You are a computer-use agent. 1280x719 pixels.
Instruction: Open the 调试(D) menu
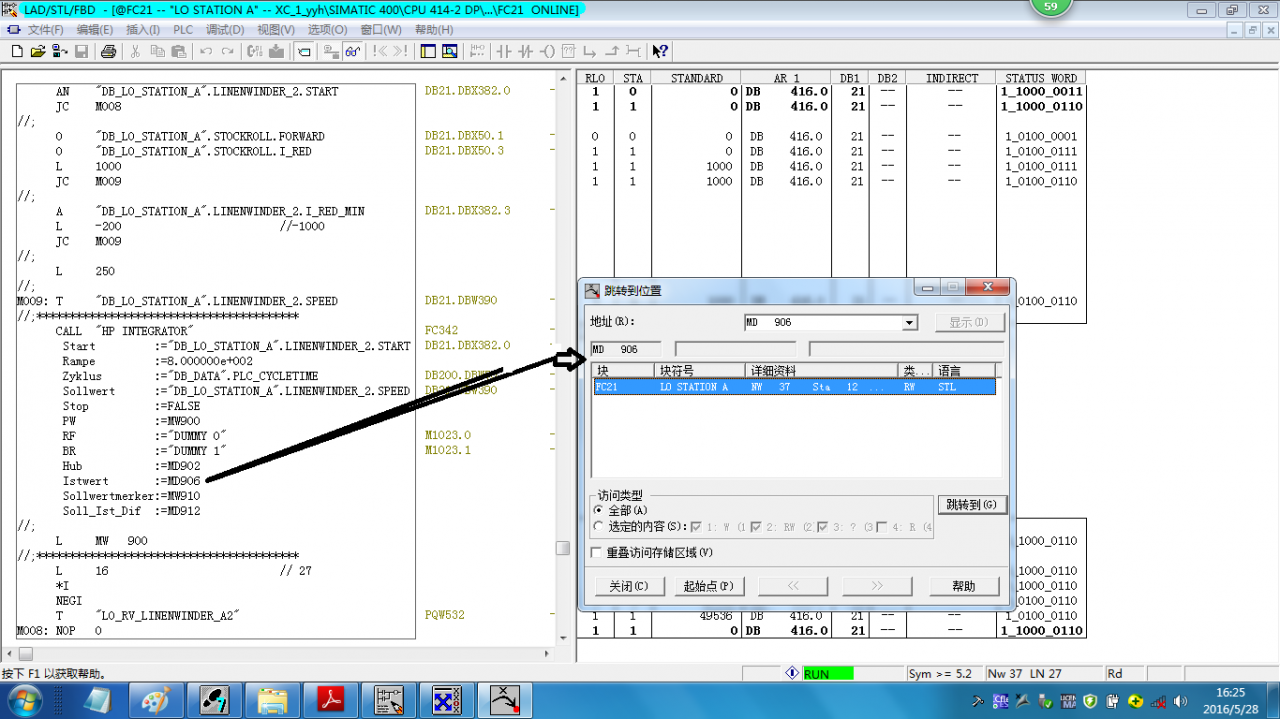(226, 30)
